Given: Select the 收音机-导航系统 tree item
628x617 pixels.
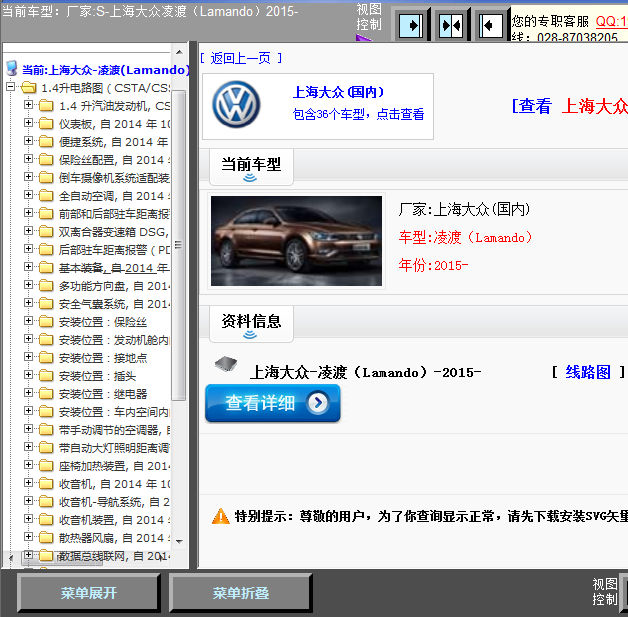Looking at the screenshot, I should [114, 502].
